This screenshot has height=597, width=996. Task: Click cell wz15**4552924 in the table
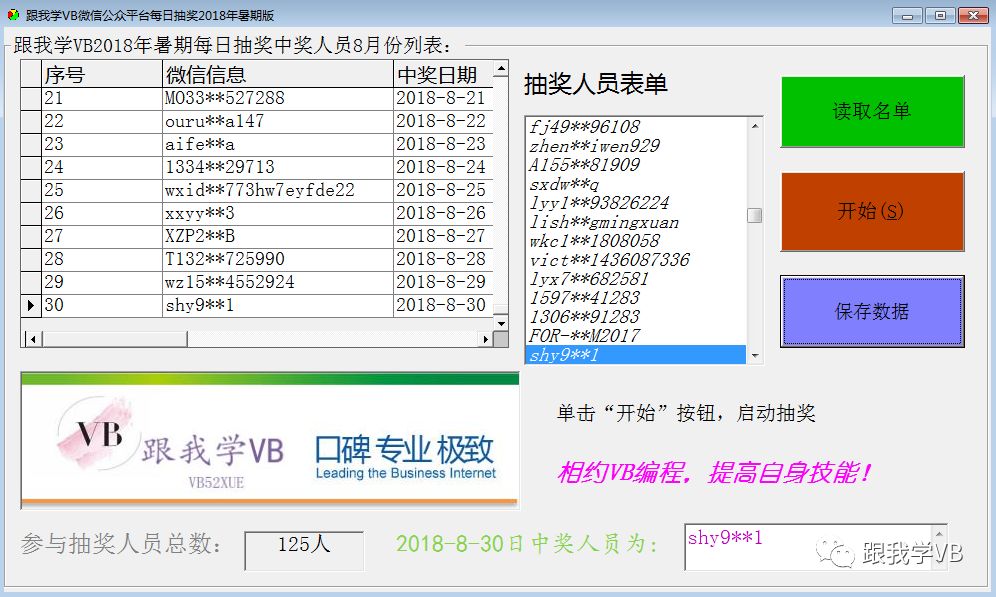click(x=278, y=282)
